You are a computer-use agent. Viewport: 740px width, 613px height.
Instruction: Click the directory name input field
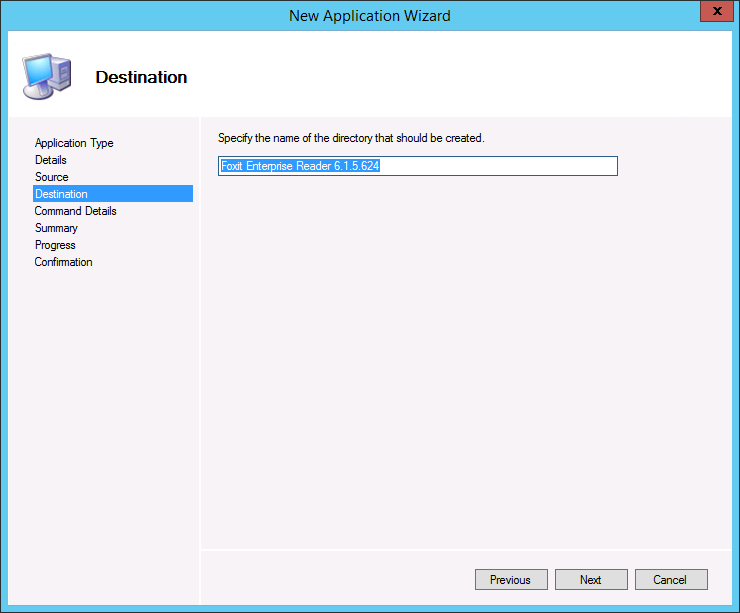(x=418, y=166)
